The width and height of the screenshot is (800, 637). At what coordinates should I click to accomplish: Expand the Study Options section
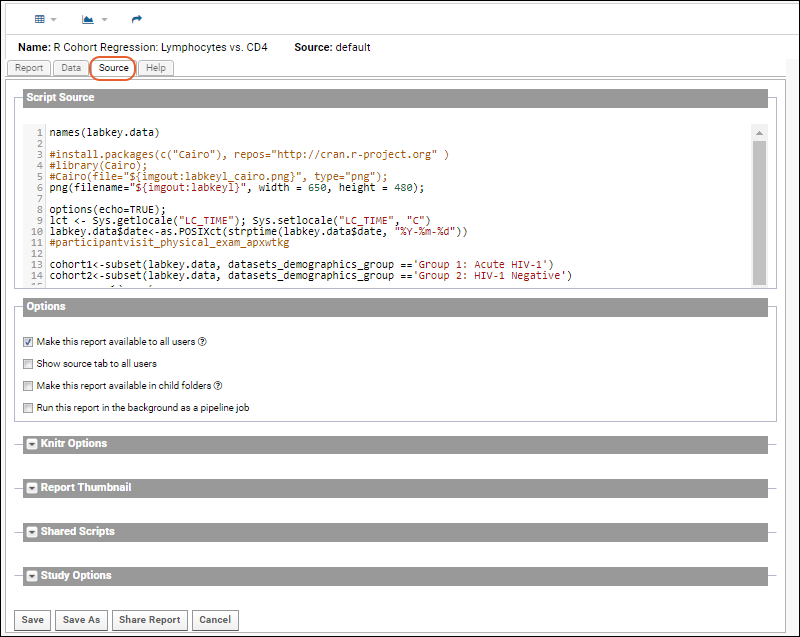click(32, 576)
